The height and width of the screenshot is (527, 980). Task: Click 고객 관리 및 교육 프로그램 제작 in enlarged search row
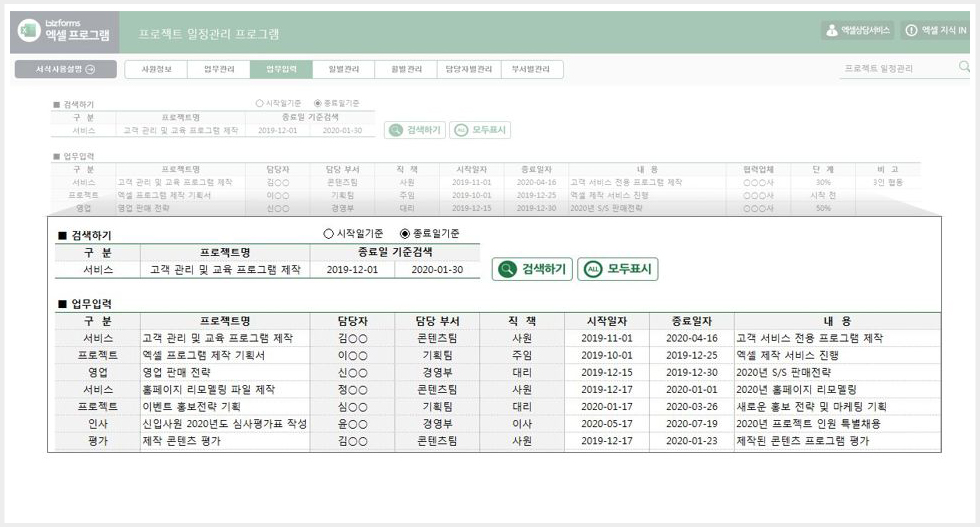tap(225, 269)
